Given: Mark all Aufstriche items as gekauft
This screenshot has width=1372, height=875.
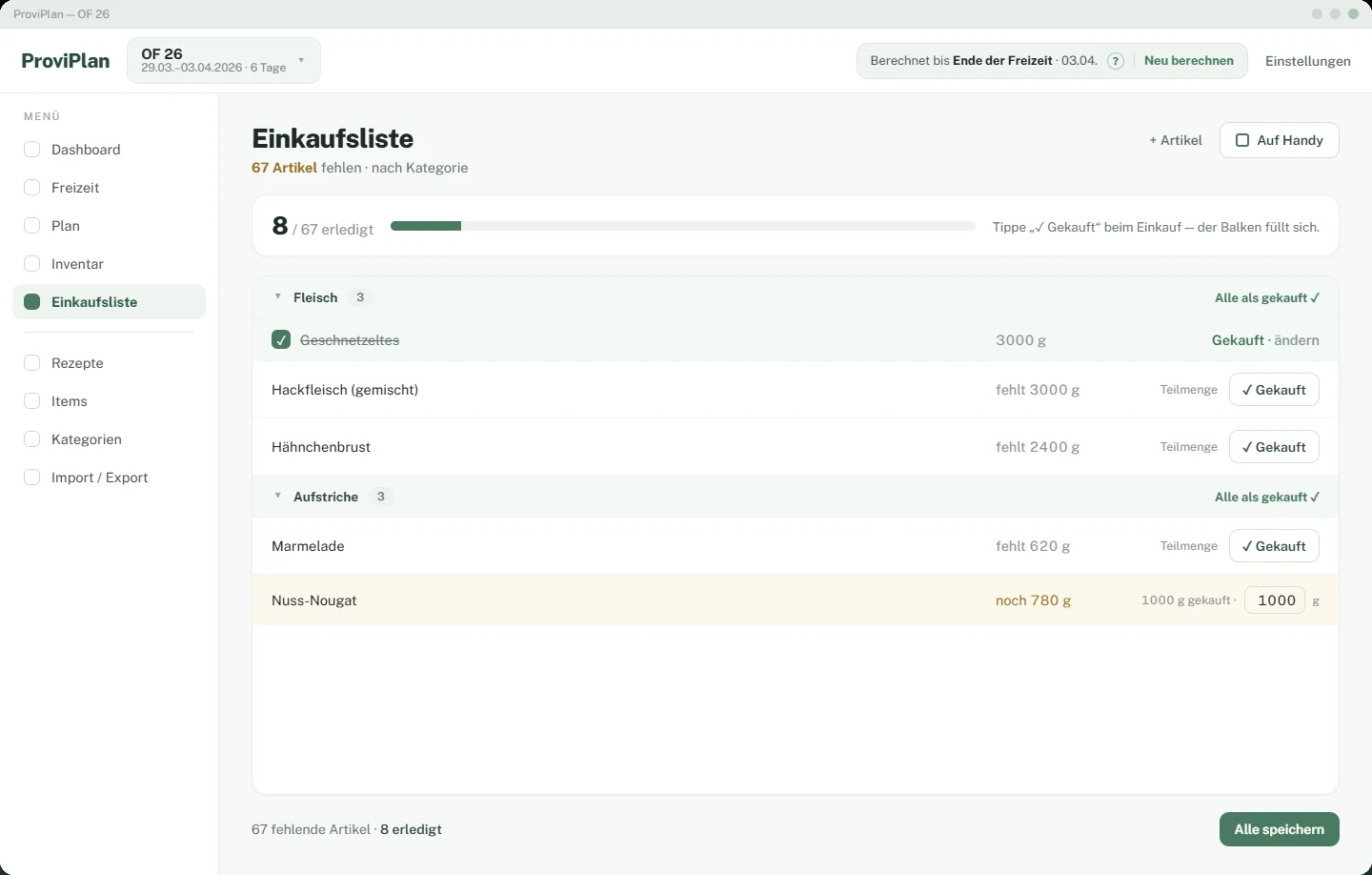Looking at the screenshot, I should [x=1267, y=498].
